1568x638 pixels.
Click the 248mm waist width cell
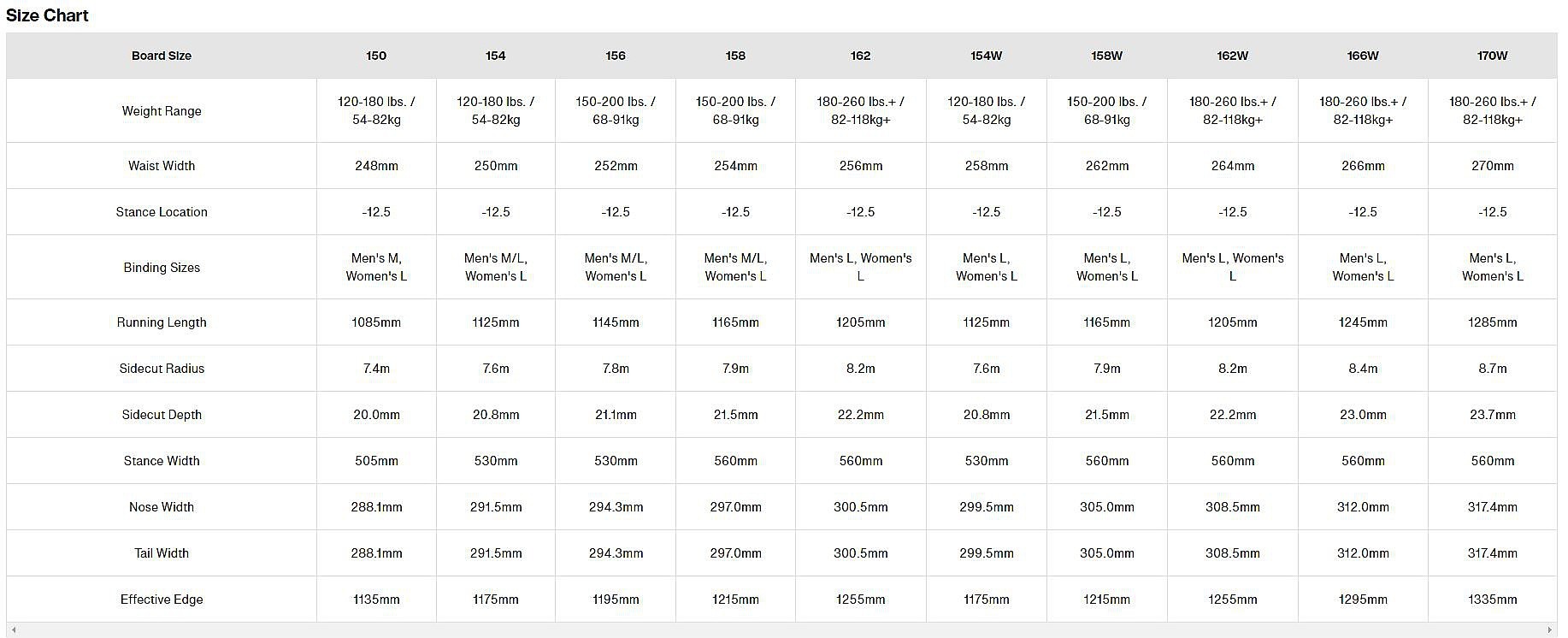click(x=376, y=166)
